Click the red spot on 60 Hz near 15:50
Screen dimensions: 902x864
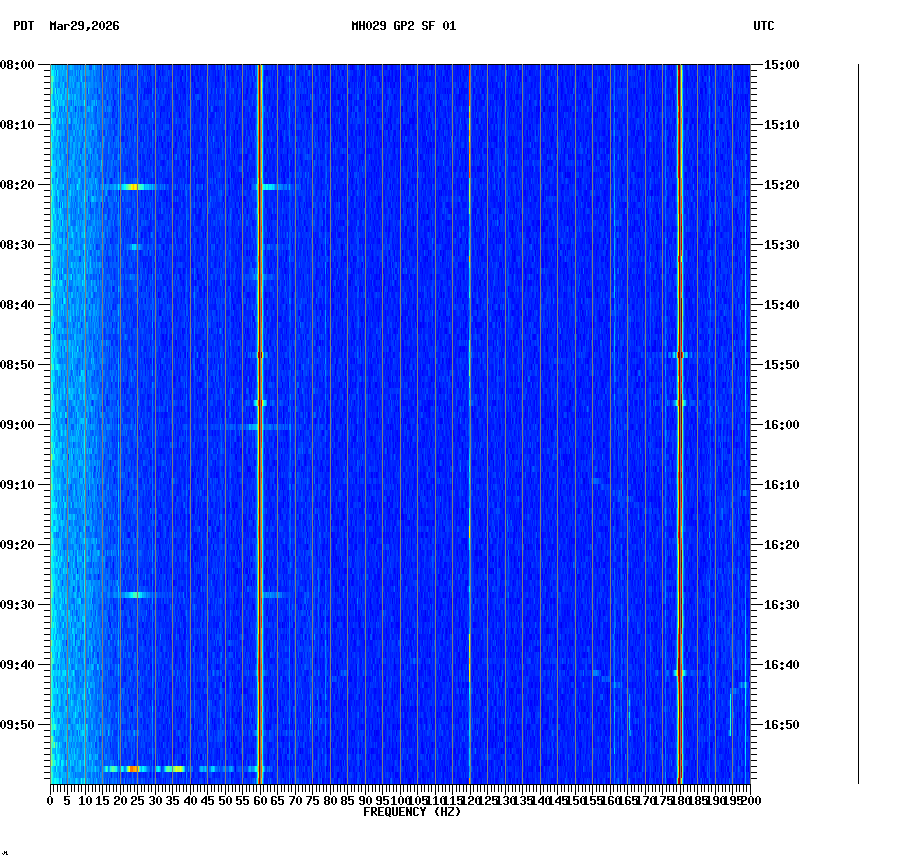[259, 354]
